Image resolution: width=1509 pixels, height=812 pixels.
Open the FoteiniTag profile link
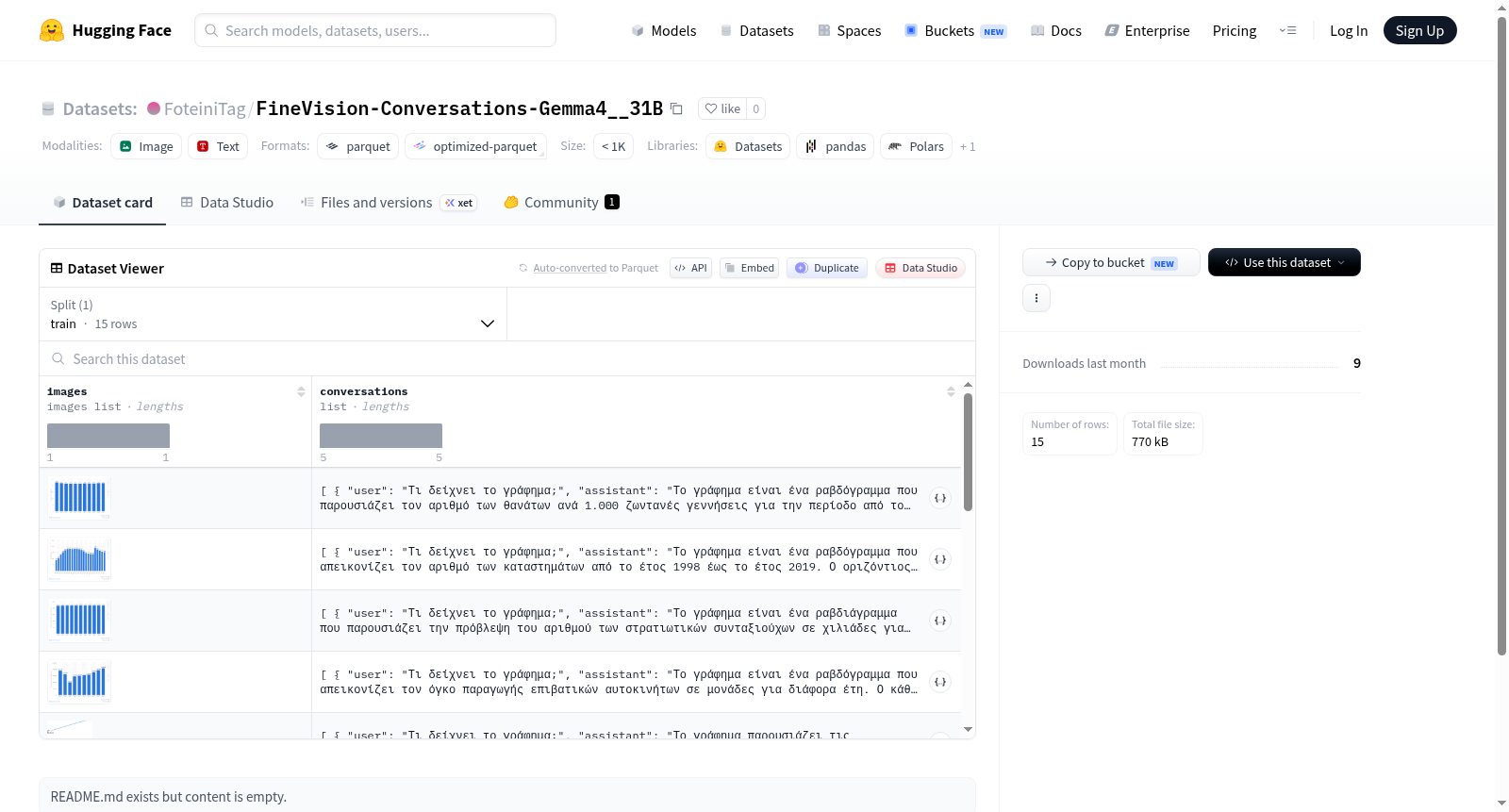(205, 108)
